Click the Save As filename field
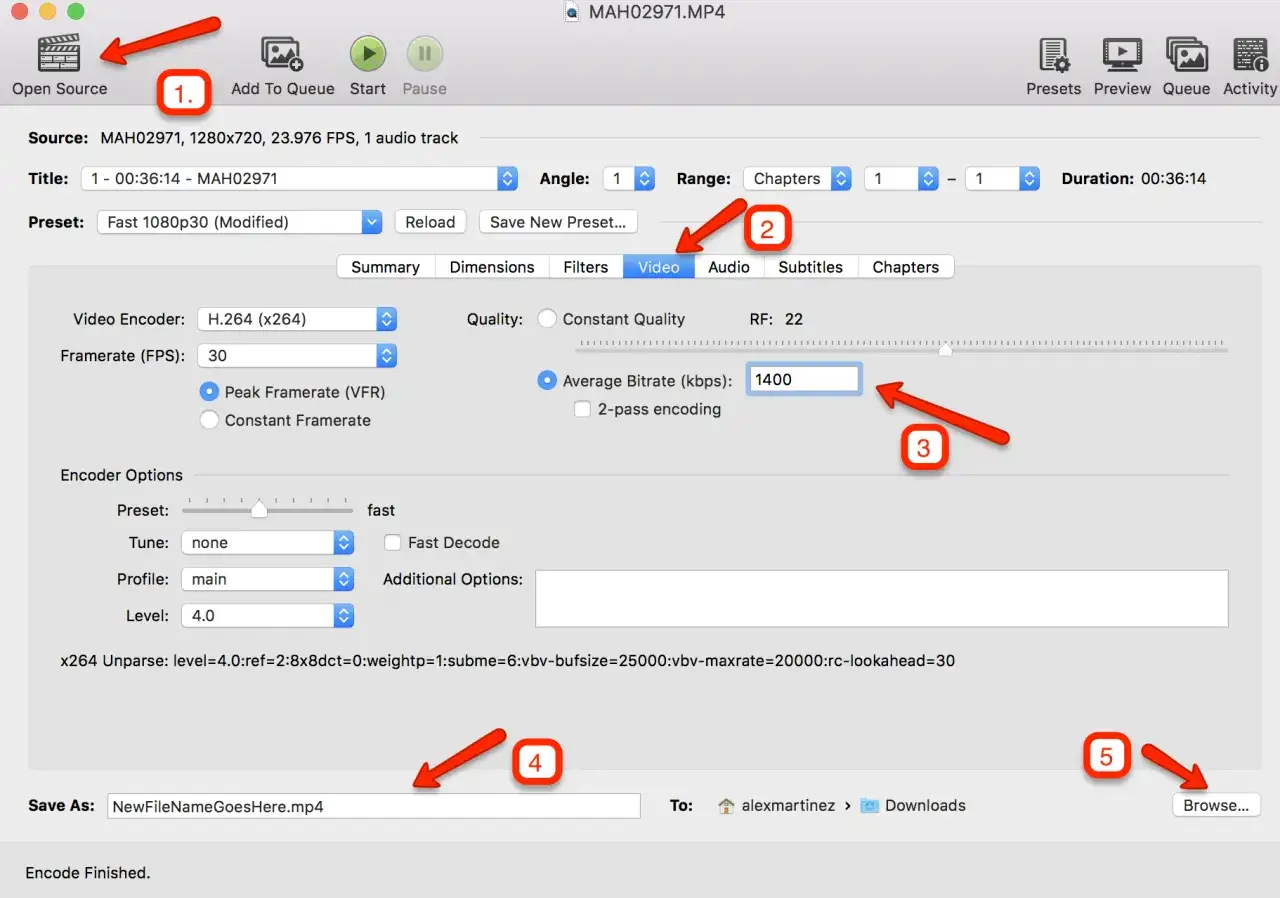1280x898 pixels. [374, 806]
